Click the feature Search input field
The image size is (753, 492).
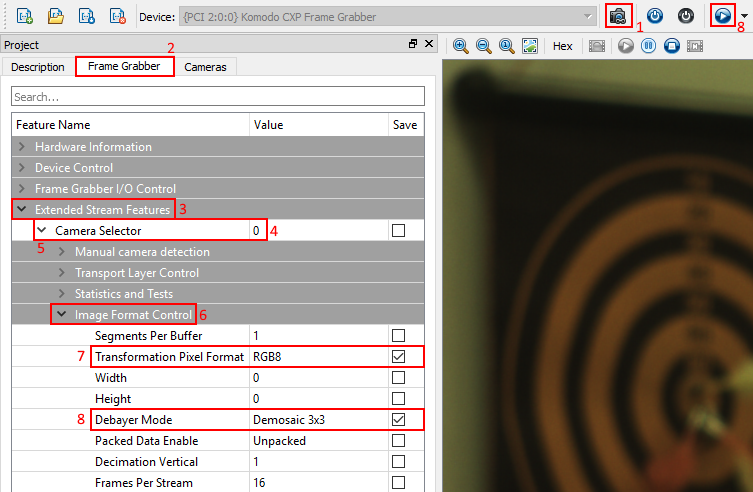point(217,97)
